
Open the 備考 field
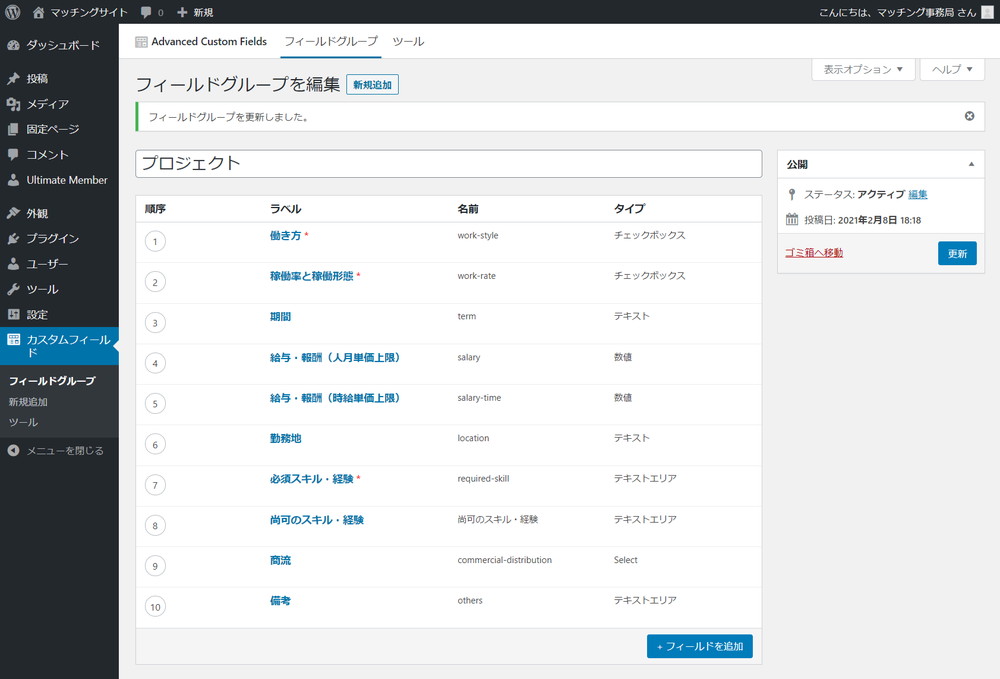tap(280, 601)
